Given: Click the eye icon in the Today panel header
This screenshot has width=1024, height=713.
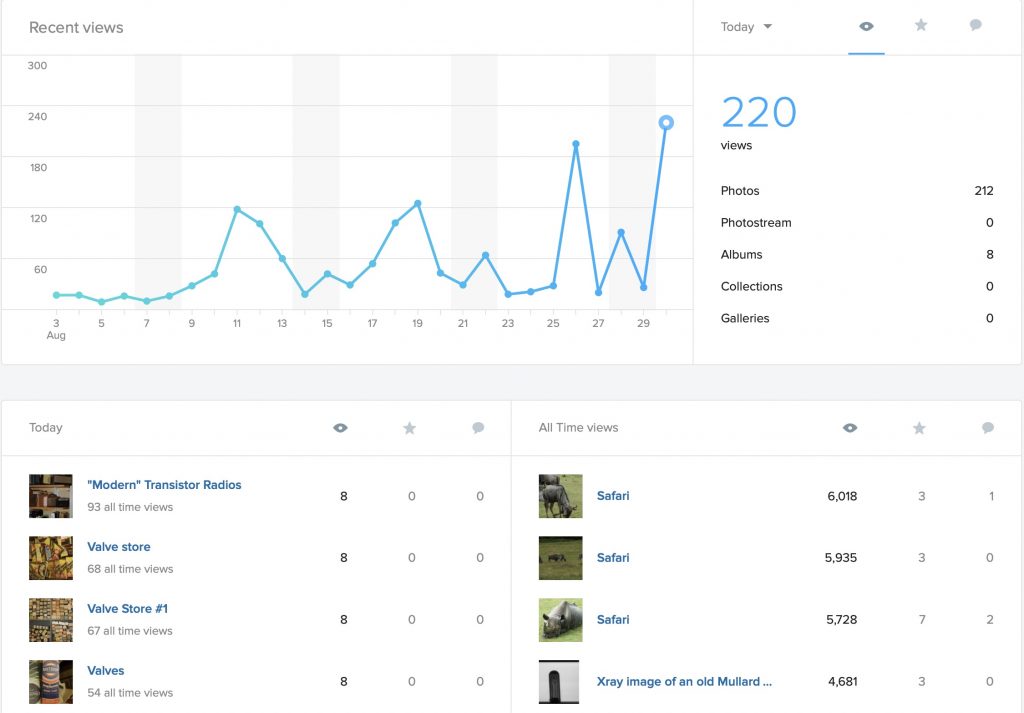Looking at the screenshot, I should tap(340, 428).
